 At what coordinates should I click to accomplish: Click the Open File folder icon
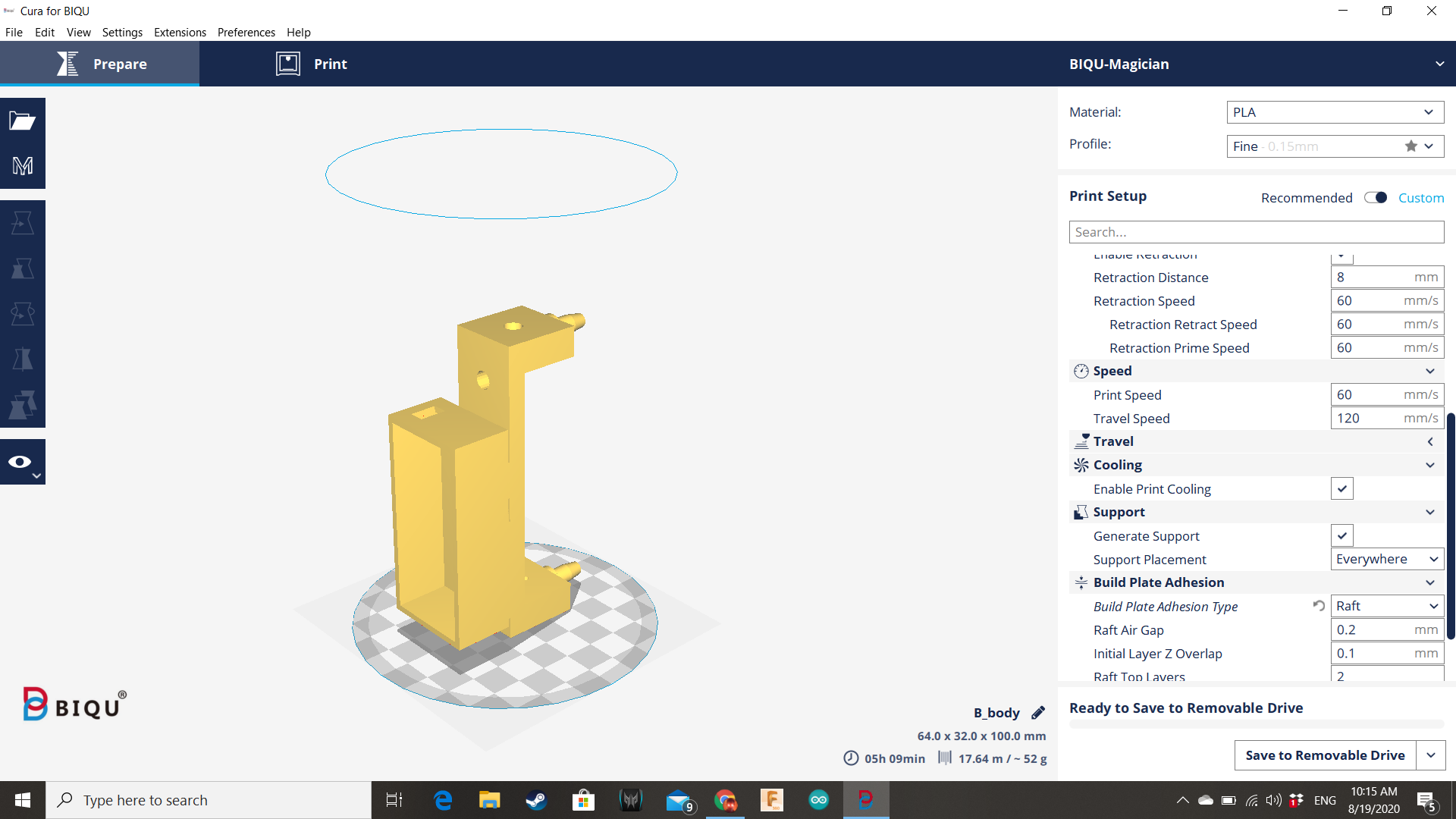[x=22, y=121]
